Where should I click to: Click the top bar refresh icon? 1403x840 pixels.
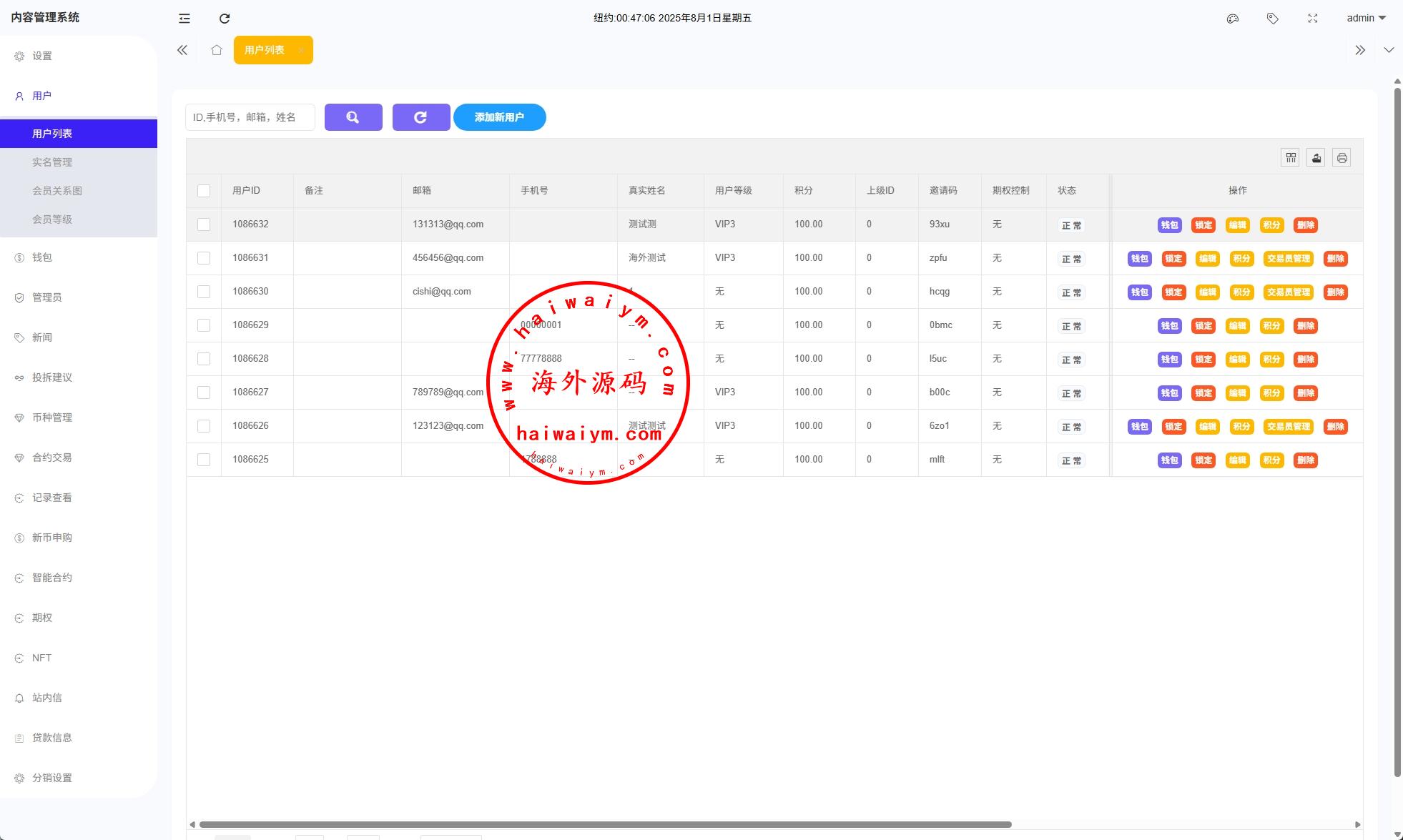[x=225, y=19]
